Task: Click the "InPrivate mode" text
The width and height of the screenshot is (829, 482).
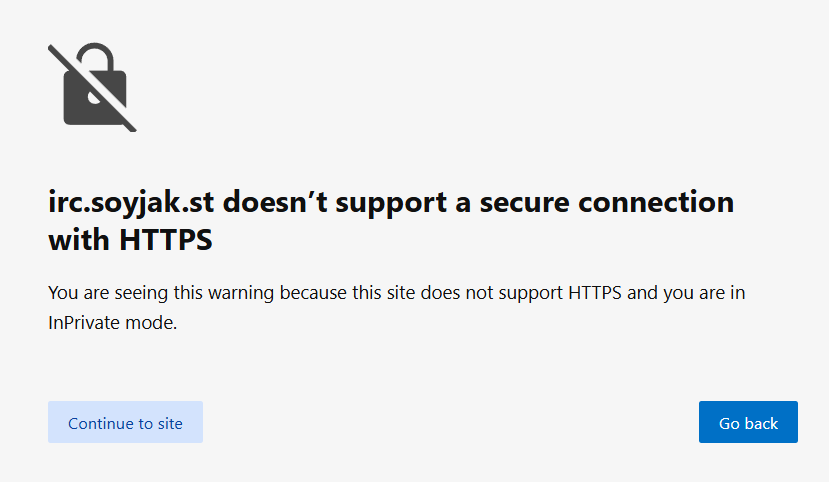Action: (x=112, y=322)
